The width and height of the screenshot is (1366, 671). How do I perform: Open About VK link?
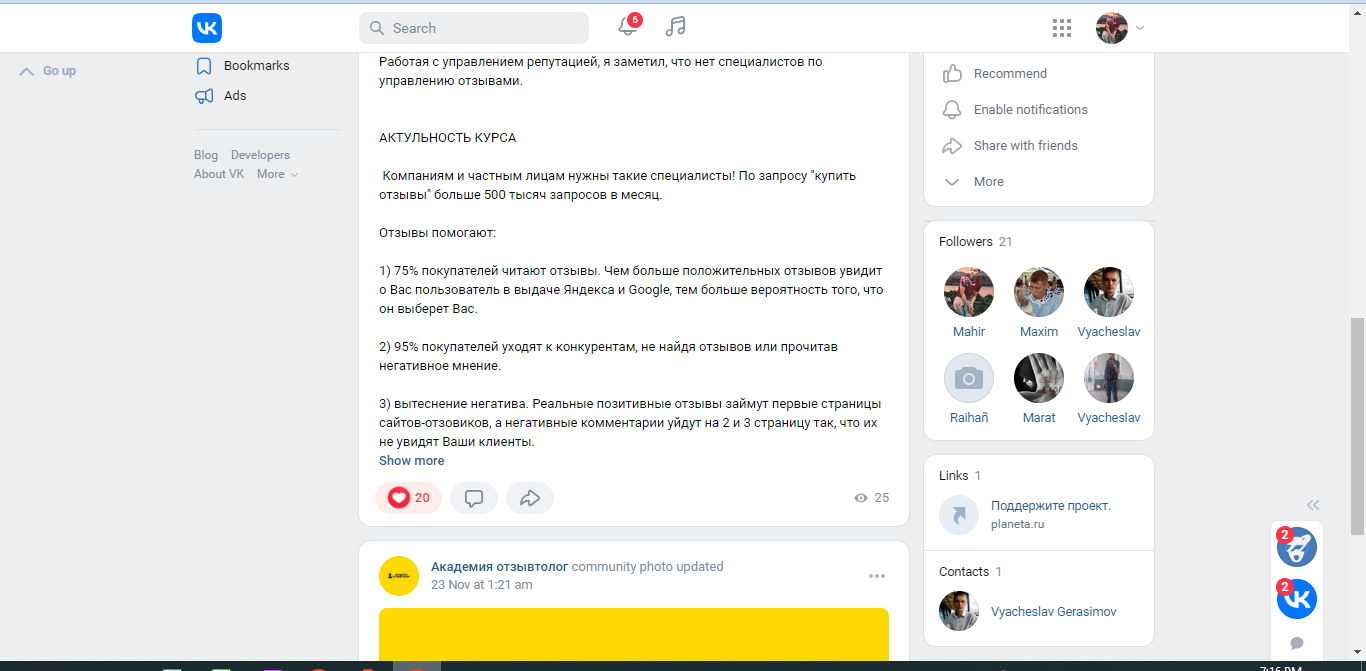(x=219, y=174)
